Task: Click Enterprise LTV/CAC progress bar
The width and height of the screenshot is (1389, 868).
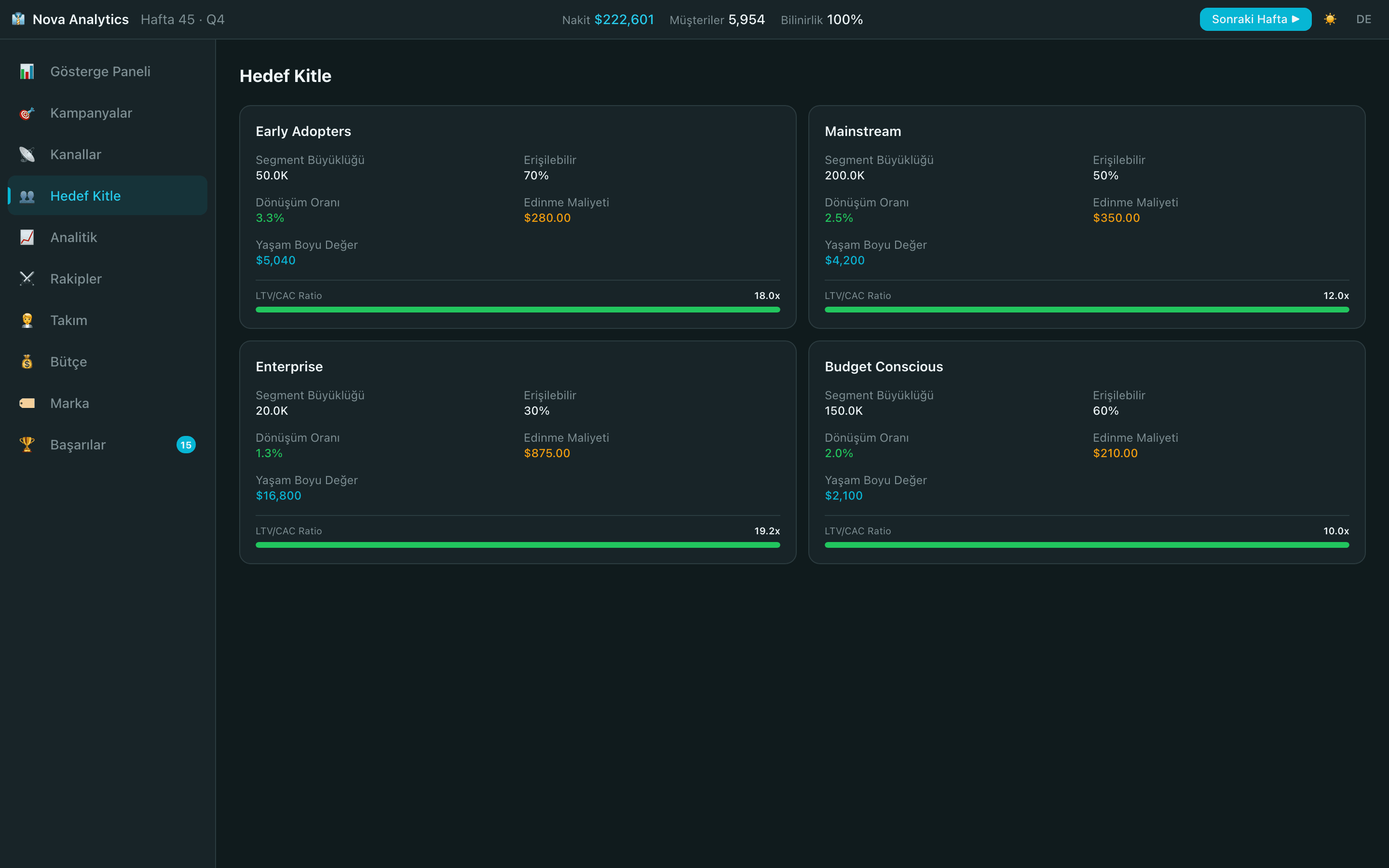Action: click(517, 545)
